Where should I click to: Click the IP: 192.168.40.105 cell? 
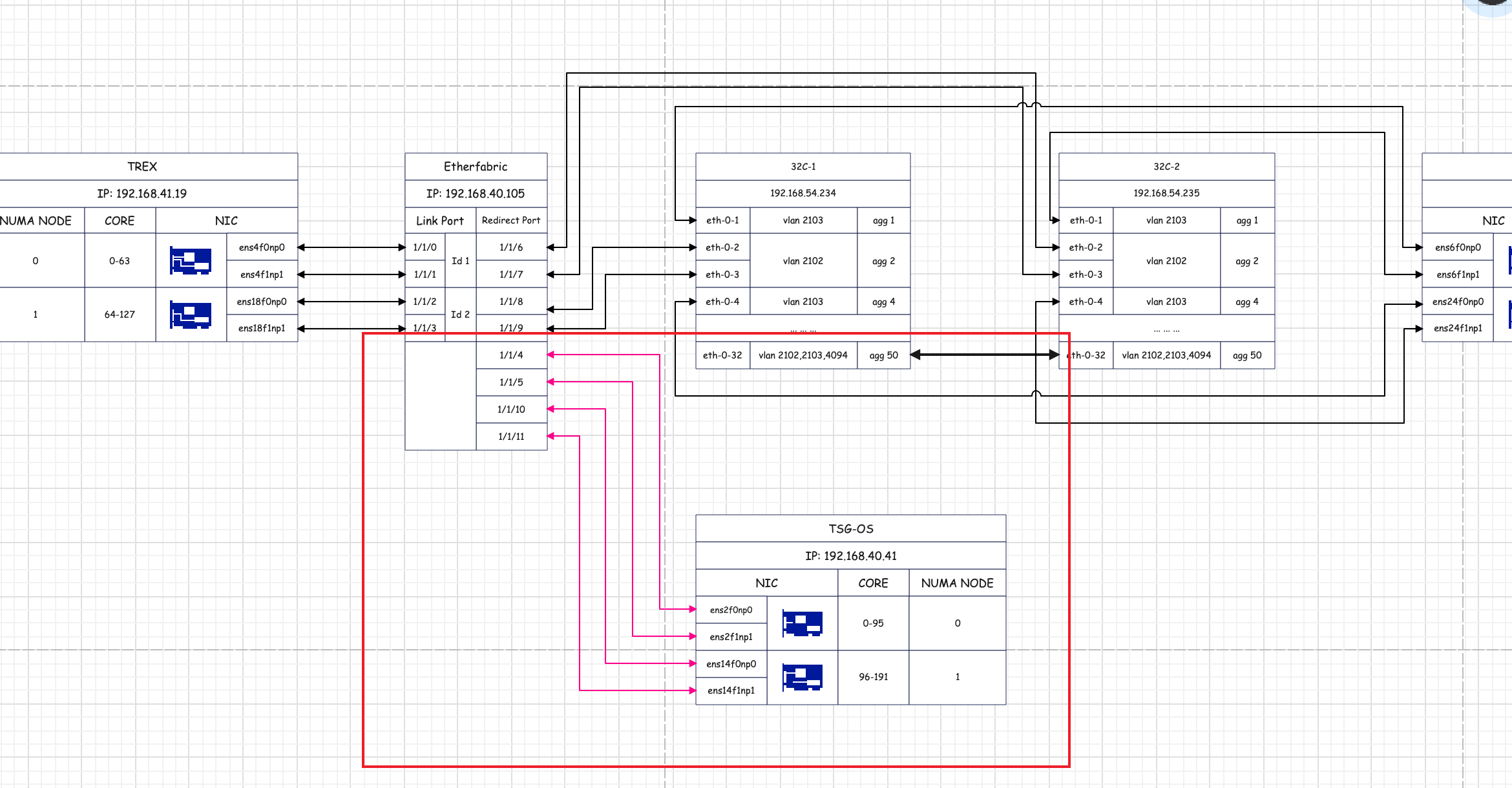(476, 194)
